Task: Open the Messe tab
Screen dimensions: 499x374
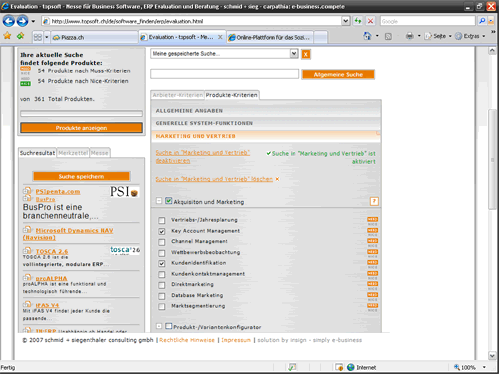Action: click(x=99, y=153)
